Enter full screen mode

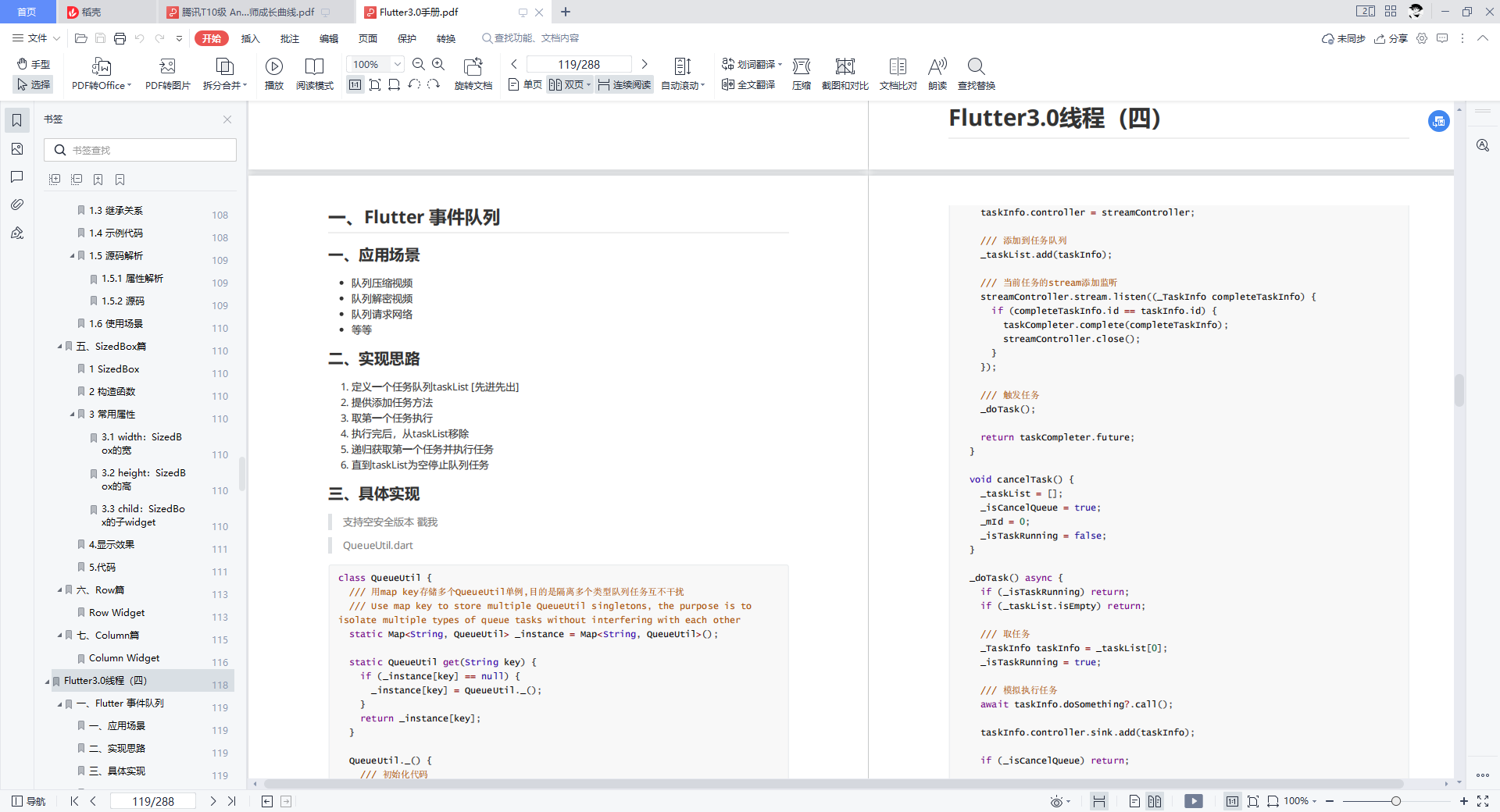coord(1483,801)
